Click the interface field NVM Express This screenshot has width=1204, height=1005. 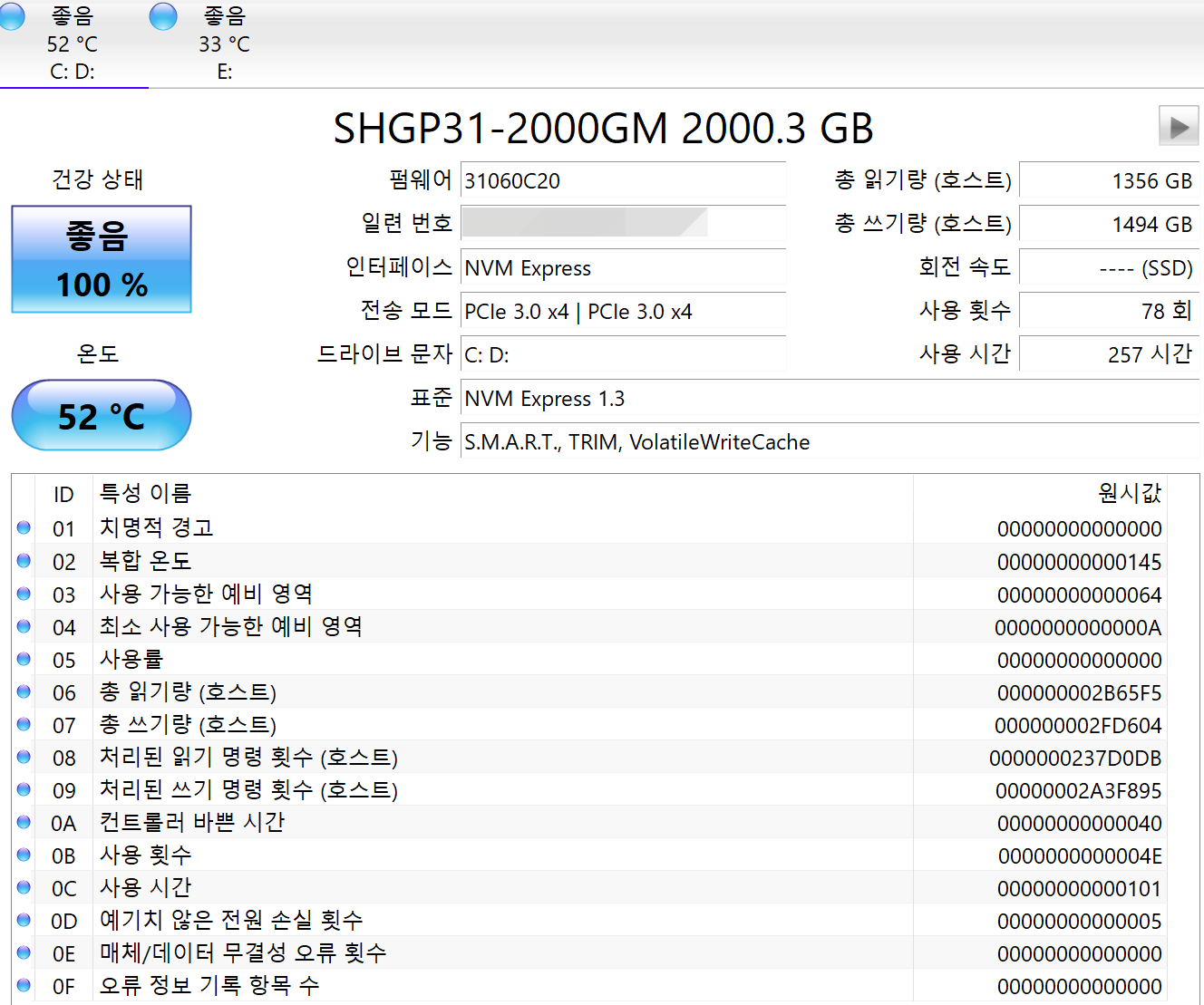[x=623, y=267]
